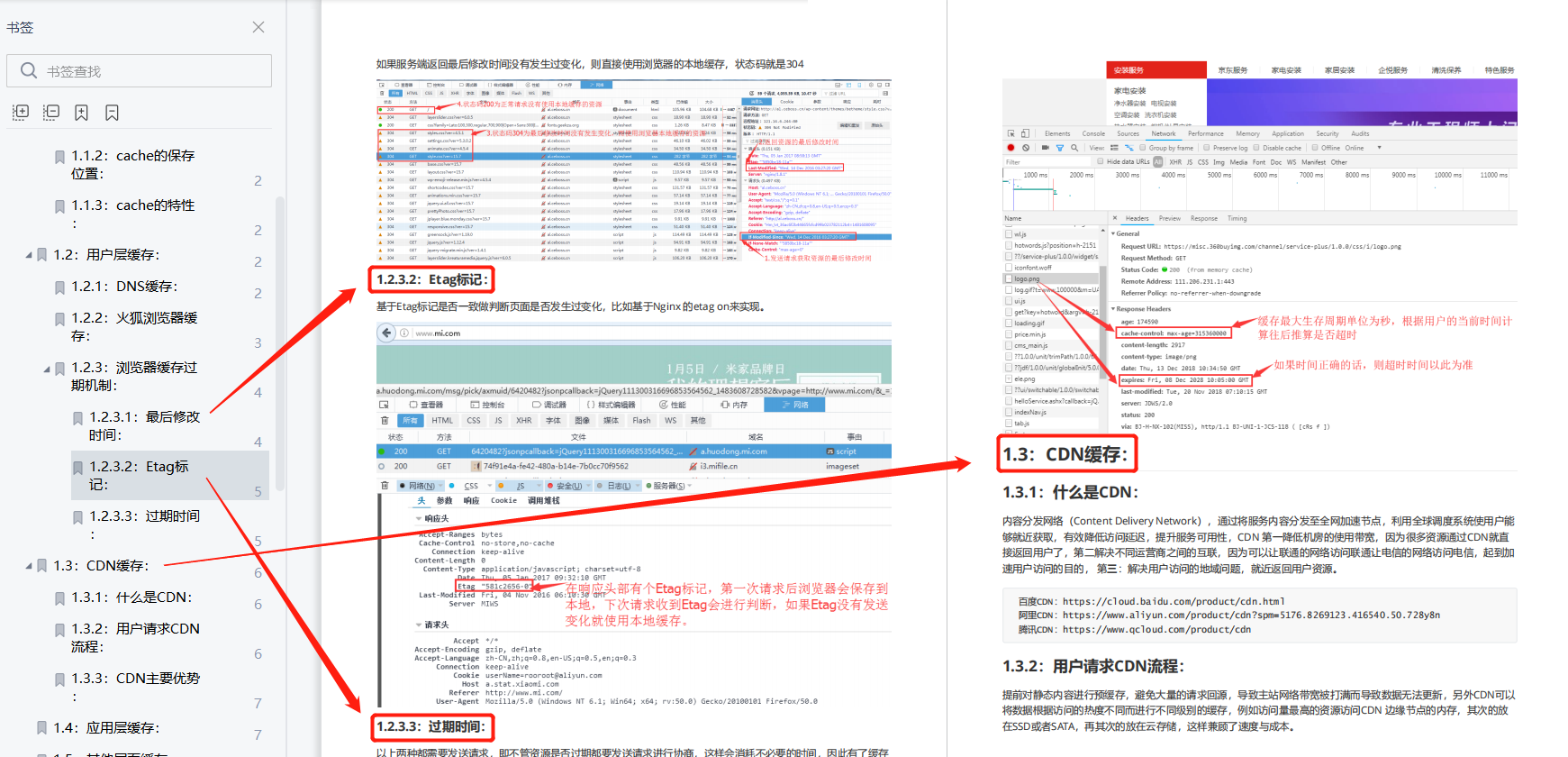Click bookmark icon beside 1.4 应用层缓存

[x=42, y=728]
